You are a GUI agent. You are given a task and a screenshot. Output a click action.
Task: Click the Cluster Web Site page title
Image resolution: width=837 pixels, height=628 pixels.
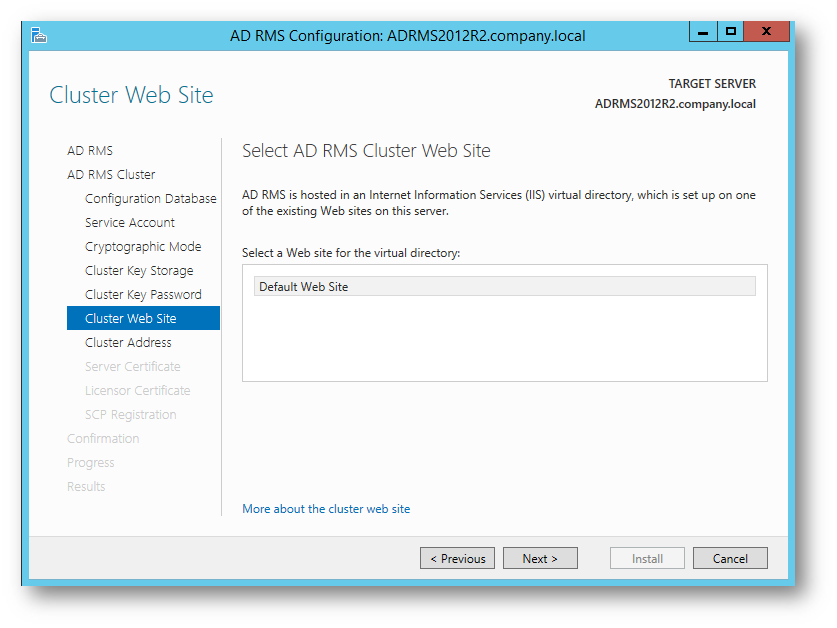tap(131, 95)
